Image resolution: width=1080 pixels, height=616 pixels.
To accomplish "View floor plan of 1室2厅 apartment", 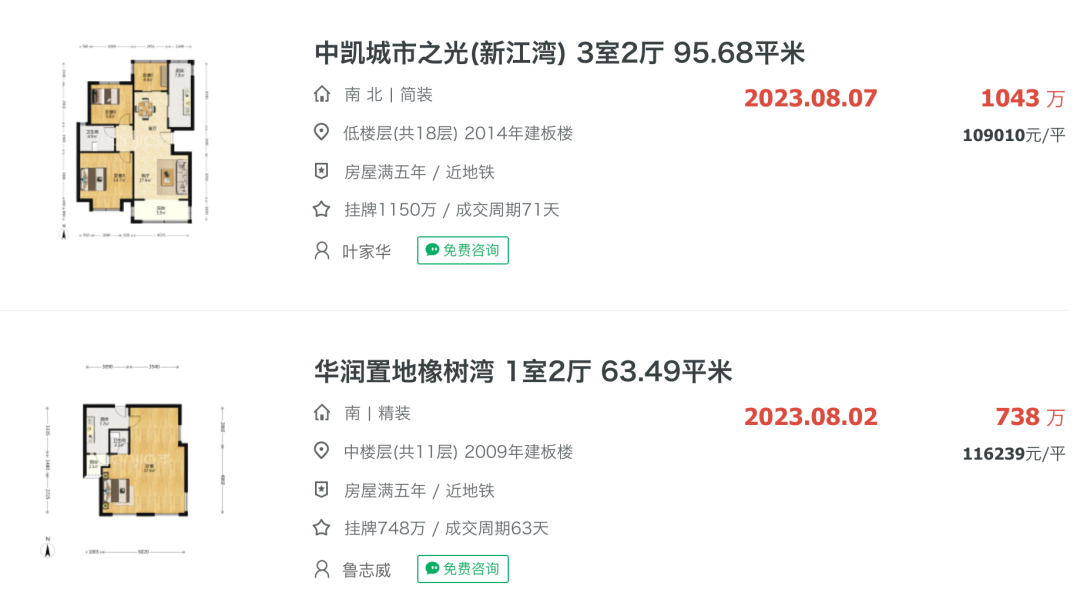I will tap(135, 460).
